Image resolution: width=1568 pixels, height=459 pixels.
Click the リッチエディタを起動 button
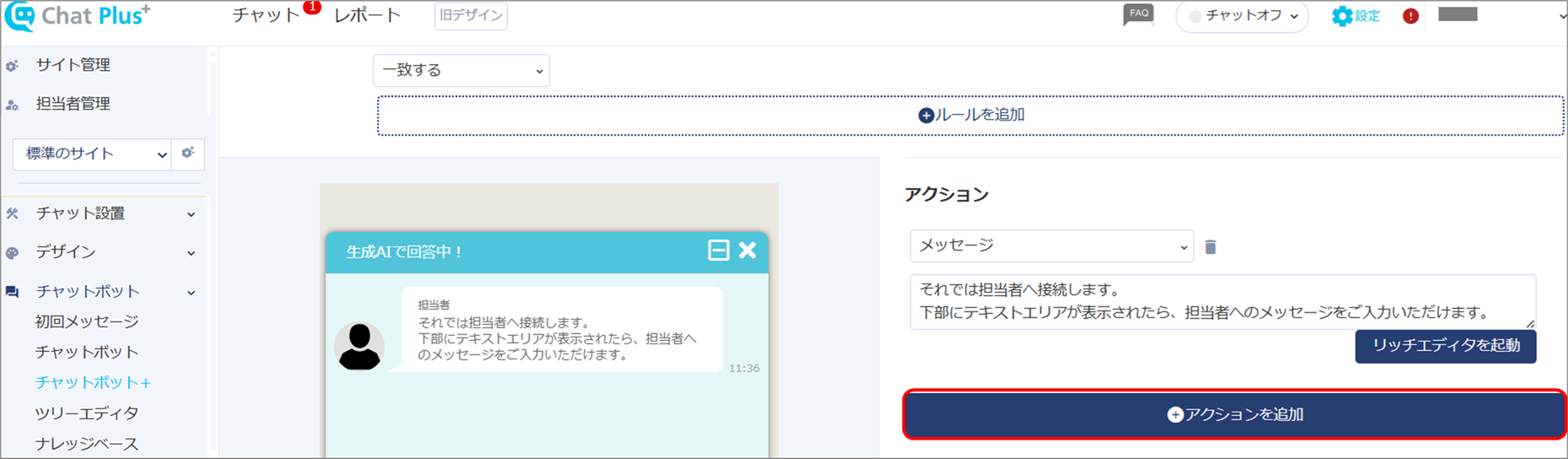click(x=1446, y=346)
